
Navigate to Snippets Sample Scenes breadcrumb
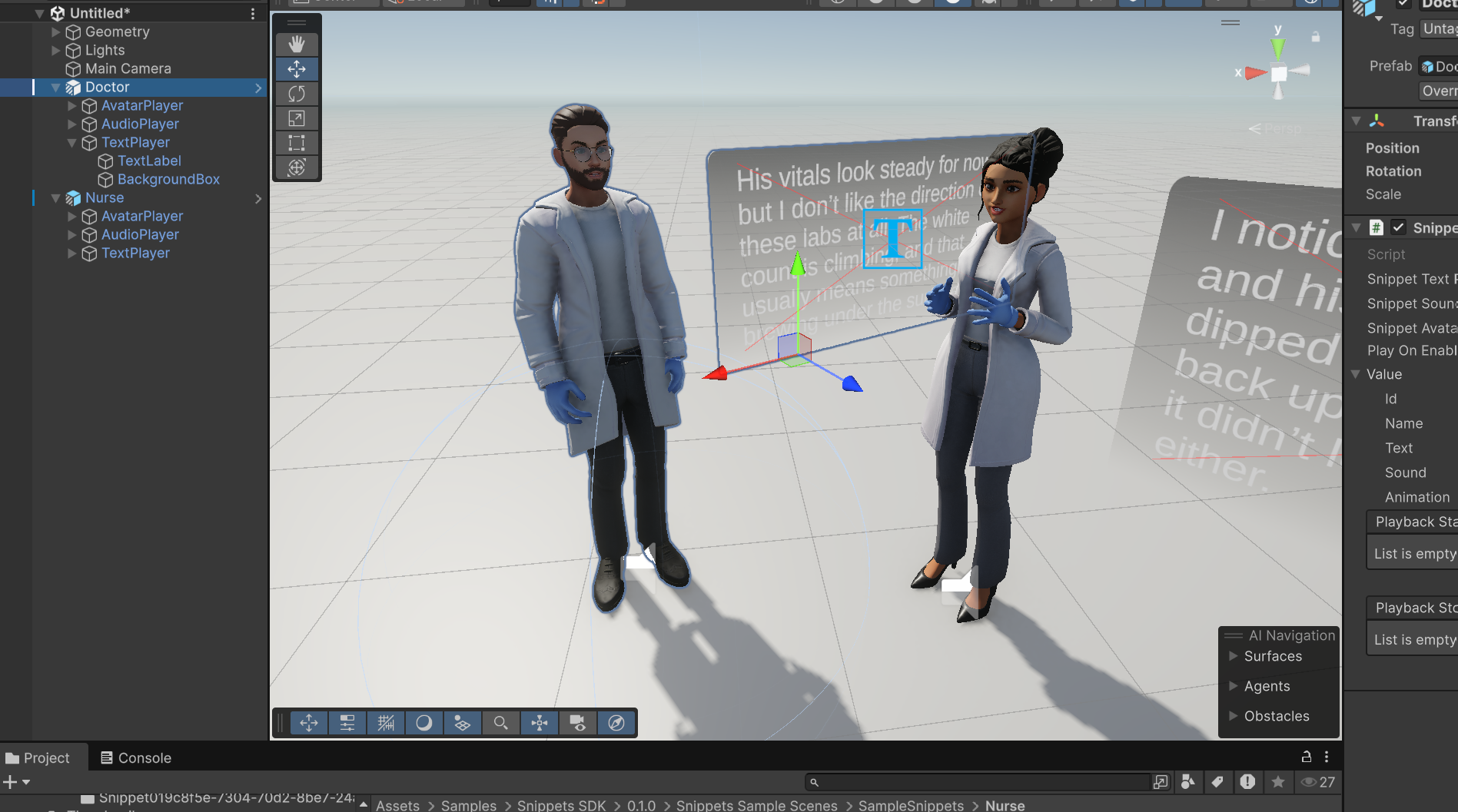pyautogui.click(x=756, y=805)
